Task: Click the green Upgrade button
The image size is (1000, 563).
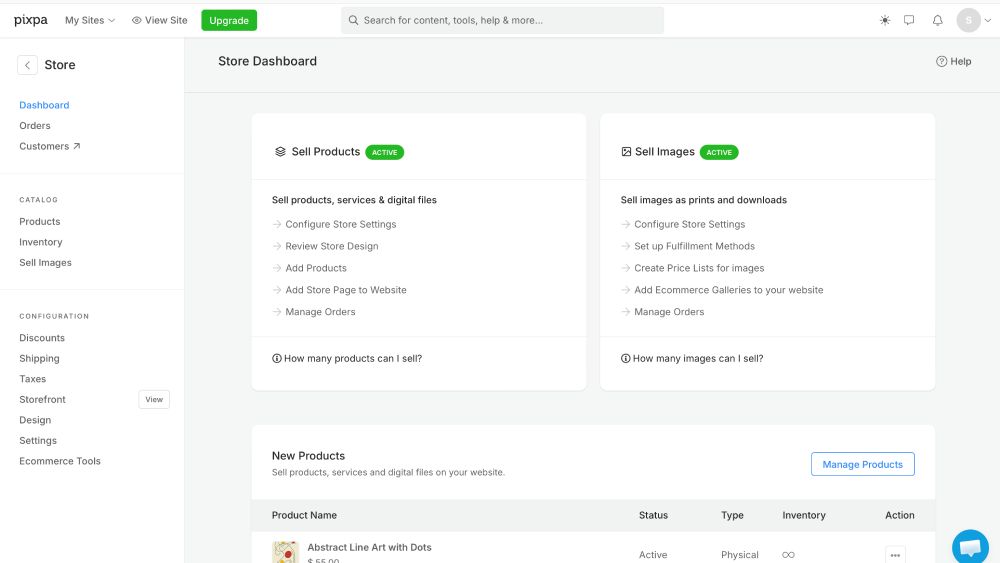Action: 229,20
